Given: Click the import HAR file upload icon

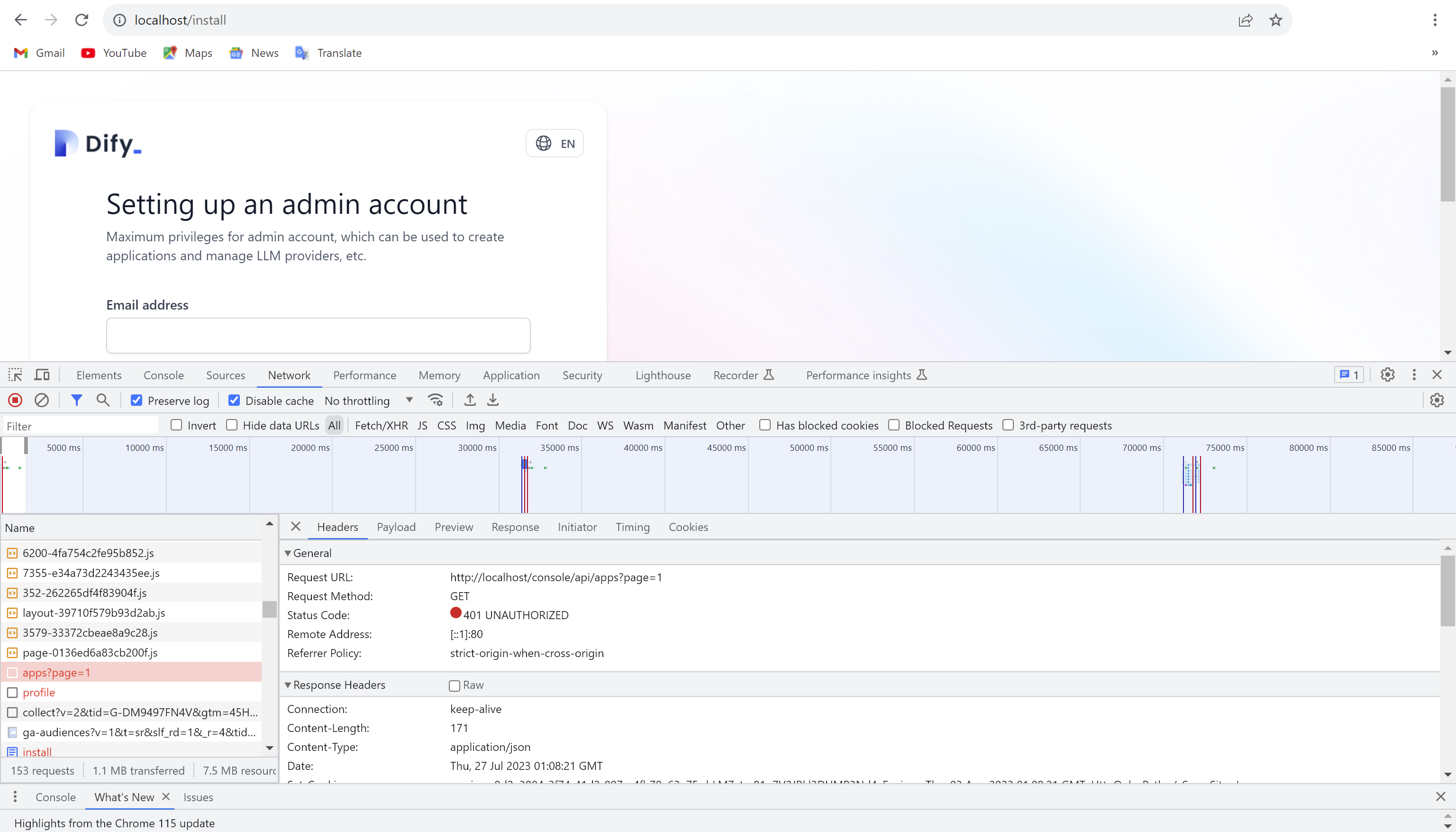Looking at the screenshot, I should coord(470,400).
